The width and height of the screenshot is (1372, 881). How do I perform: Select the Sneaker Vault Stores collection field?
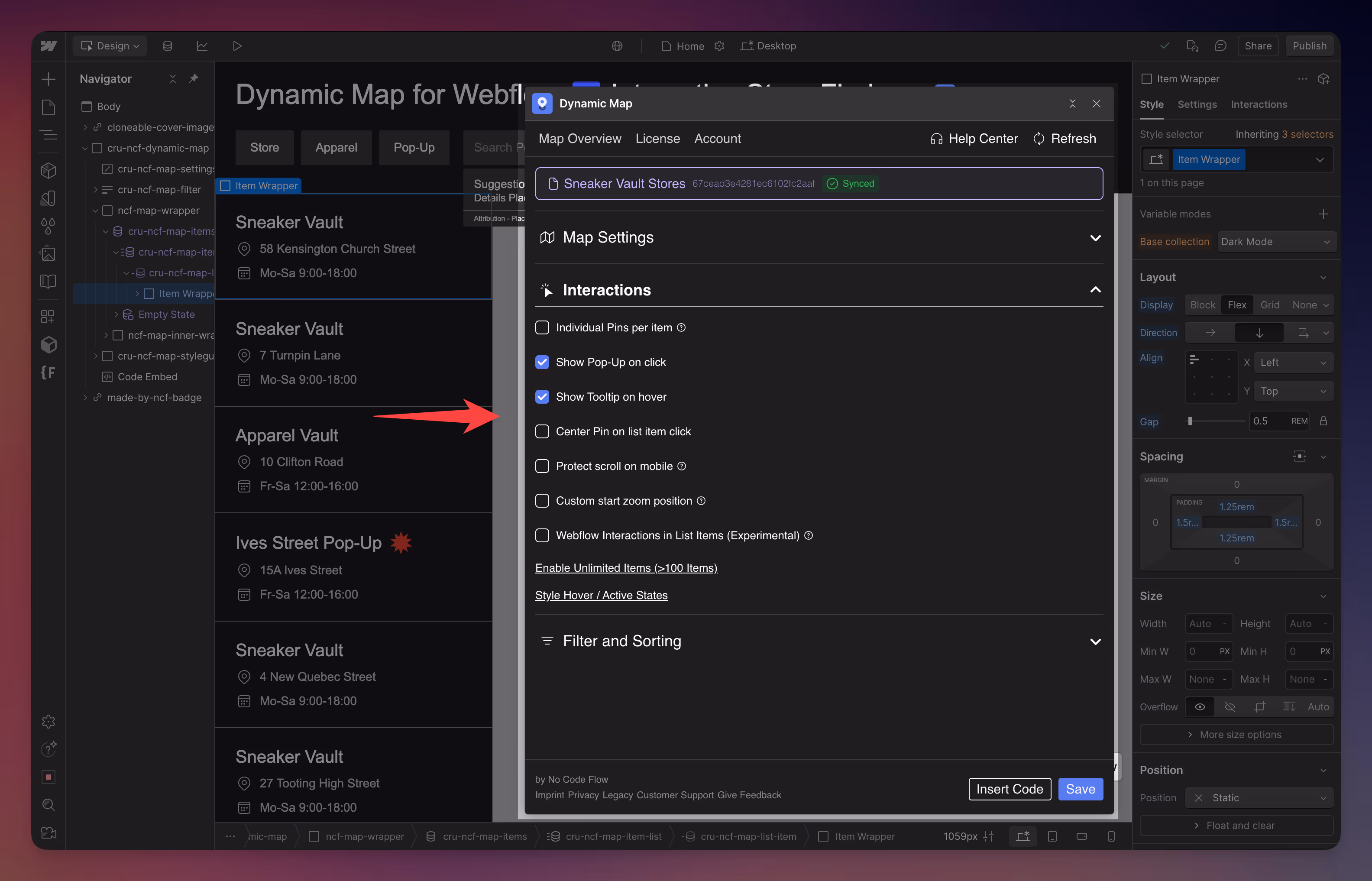[x=819, y=184]
